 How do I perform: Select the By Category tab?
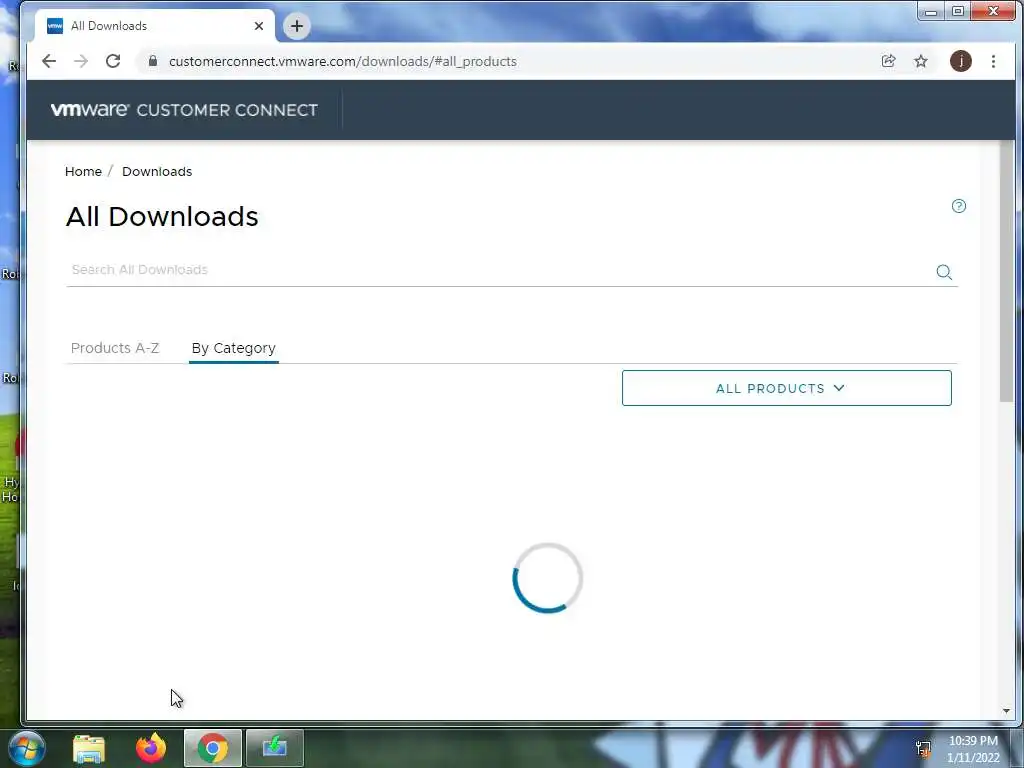point(234,348)
